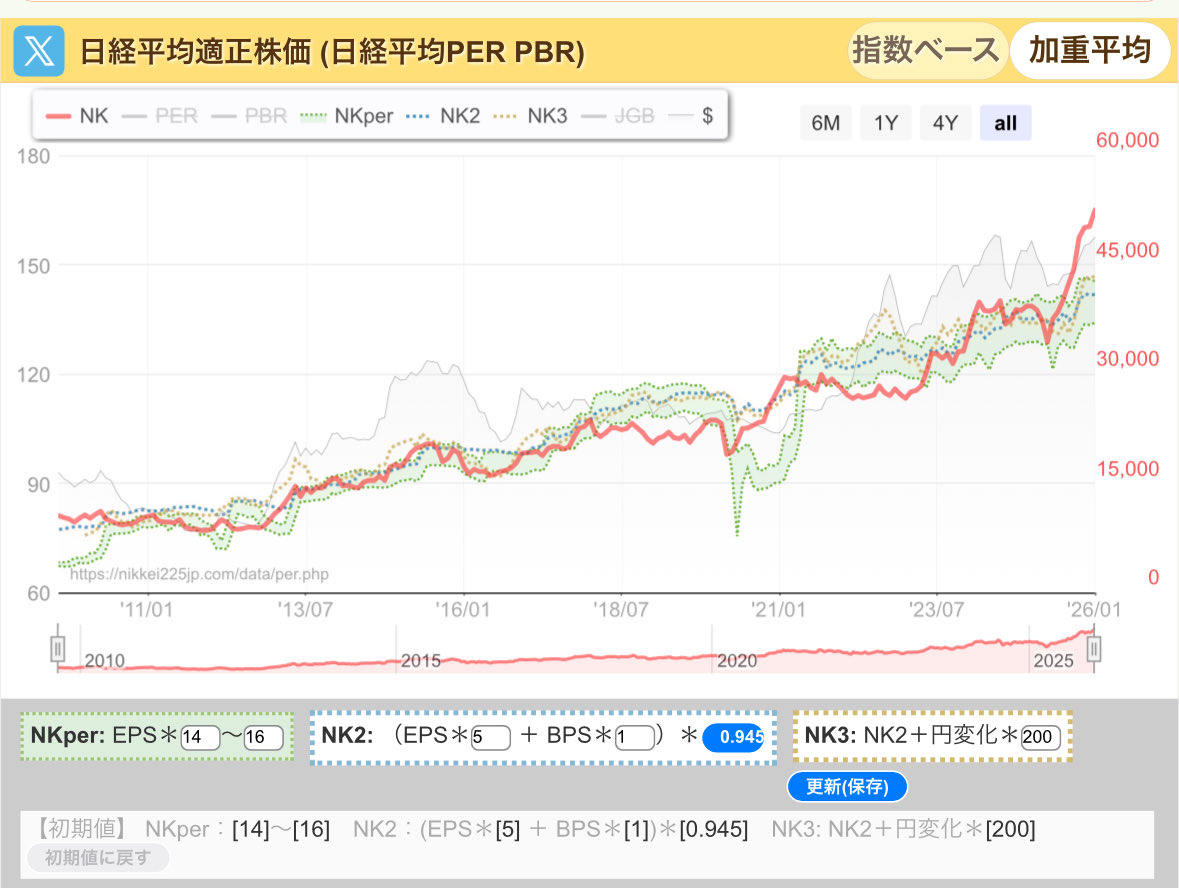Viewport: 1179px width, 888px height.
Task: Toggle dollar ($) series in legend
Action: coord(691,116)
